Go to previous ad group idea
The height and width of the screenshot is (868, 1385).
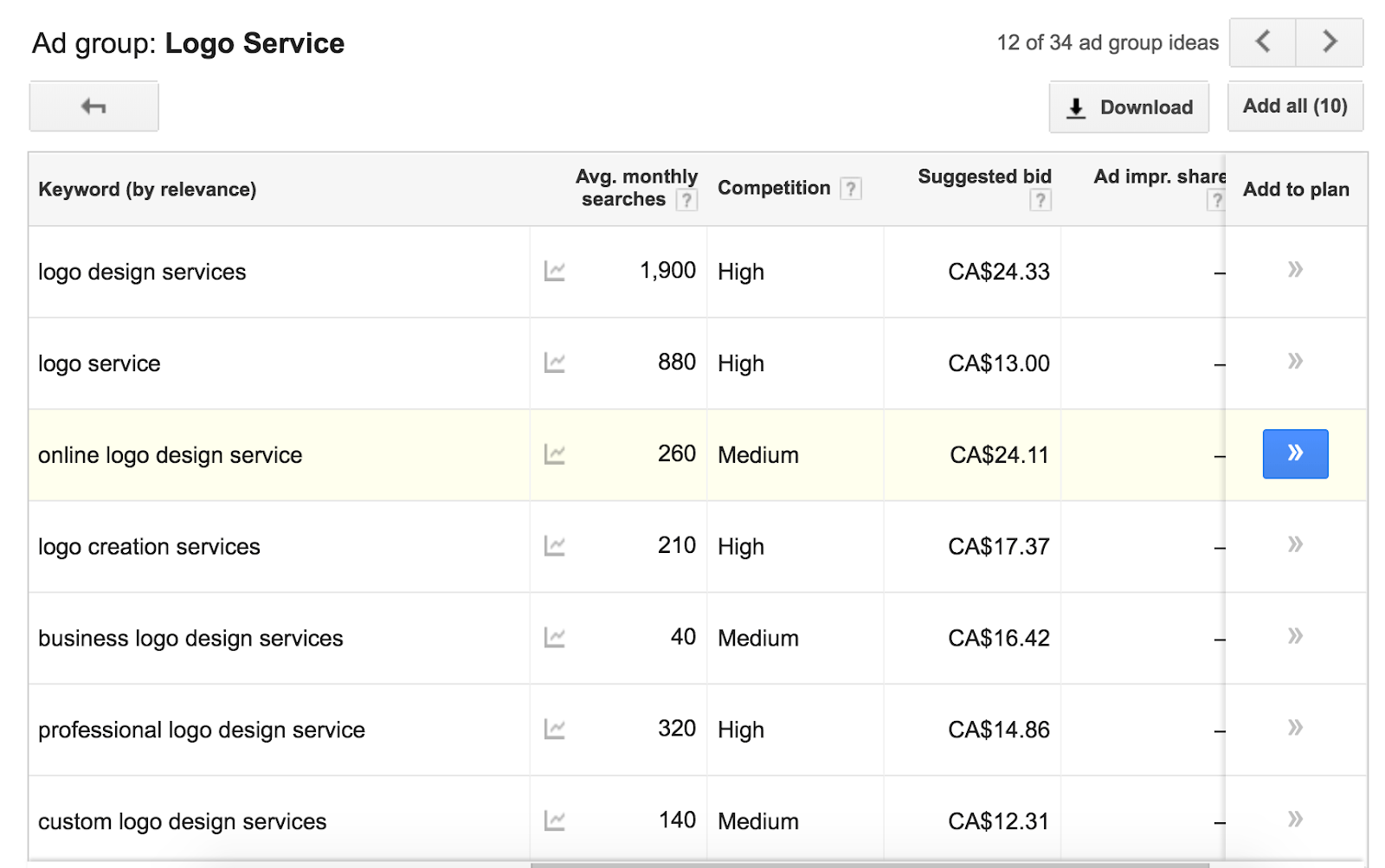click(1263, 42)
